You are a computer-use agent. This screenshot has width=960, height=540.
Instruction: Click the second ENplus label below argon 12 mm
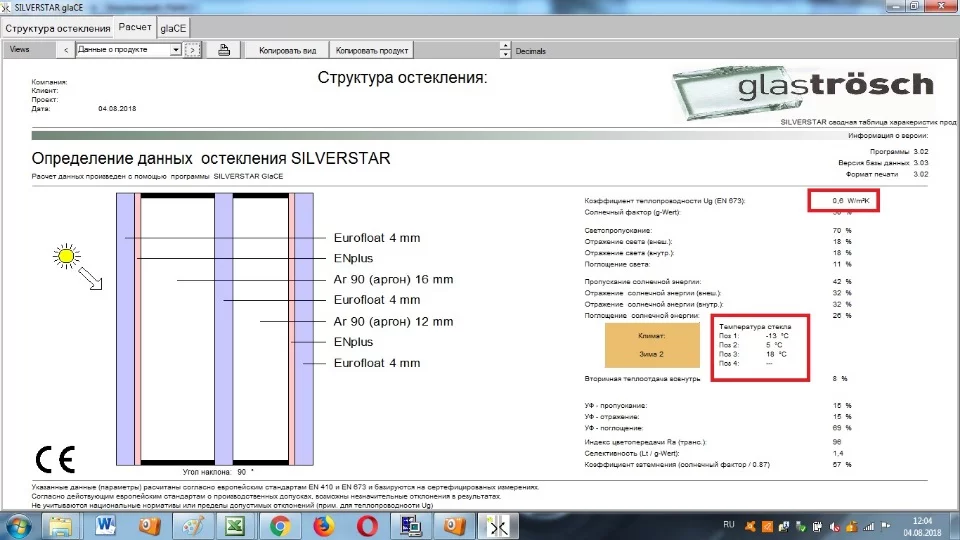coord(353,342)
